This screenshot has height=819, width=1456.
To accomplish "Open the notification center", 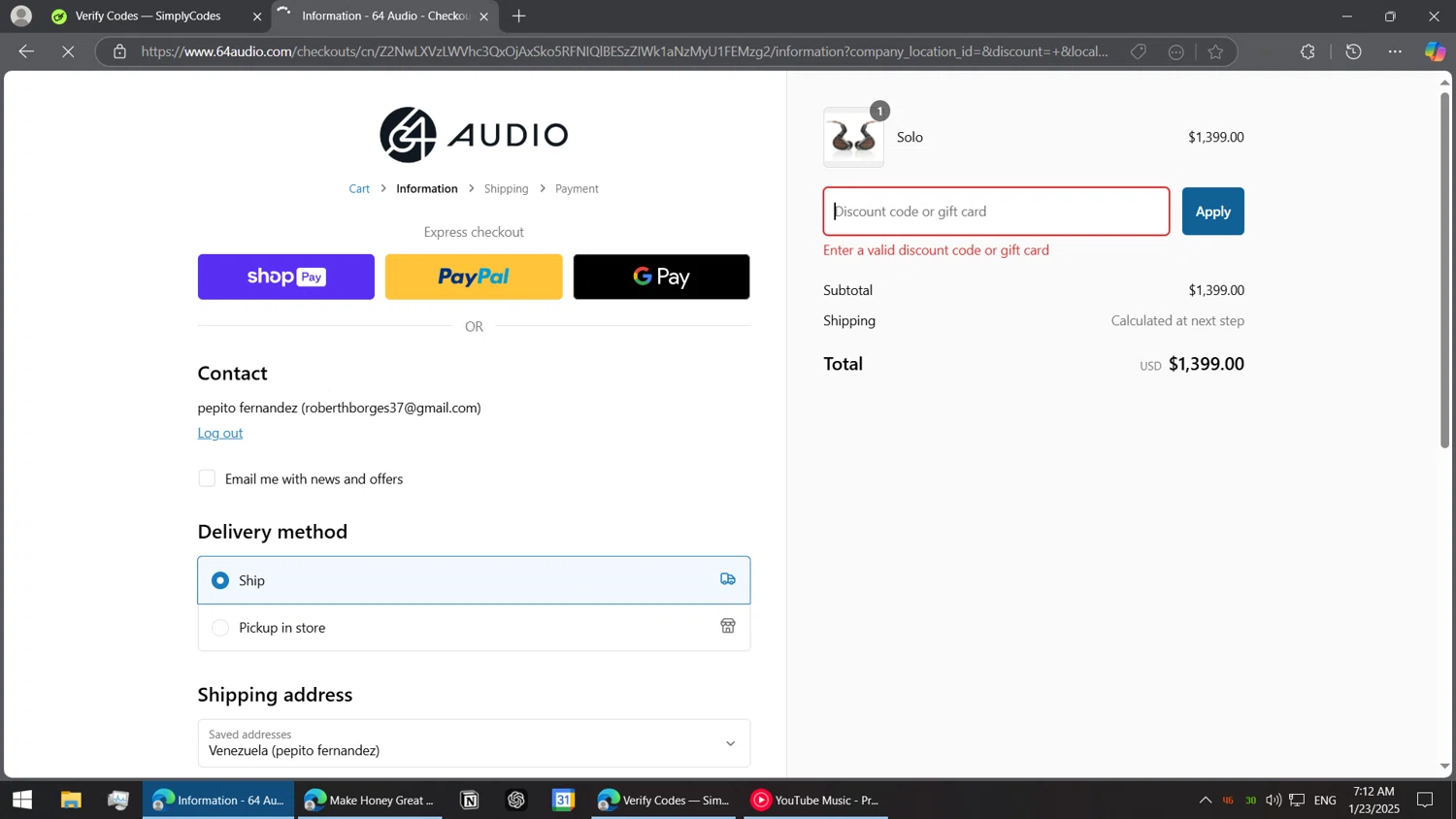I will pyautogui.click(x=1425, y=801).
